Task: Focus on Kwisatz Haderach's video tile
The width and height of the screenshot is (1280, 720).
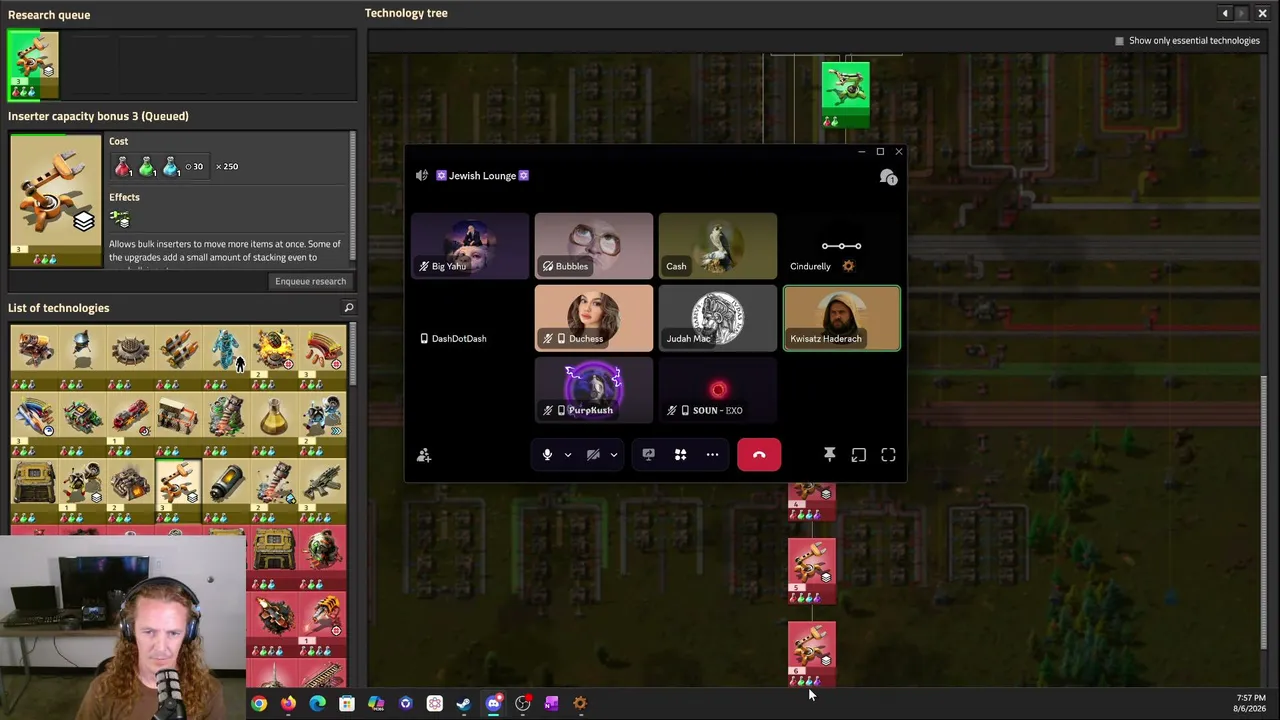Action: tap(842, 319)
